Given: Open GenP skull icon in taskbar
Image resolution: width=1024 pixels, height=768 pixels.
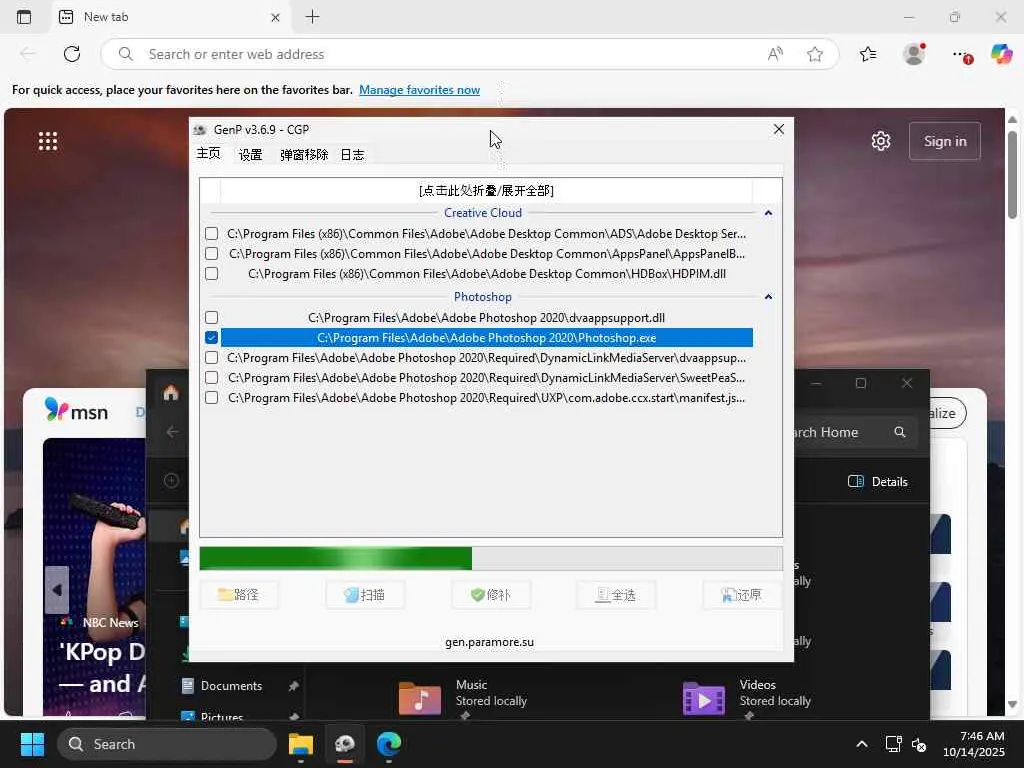Looking at the screenshot, I should pos(345,744).
